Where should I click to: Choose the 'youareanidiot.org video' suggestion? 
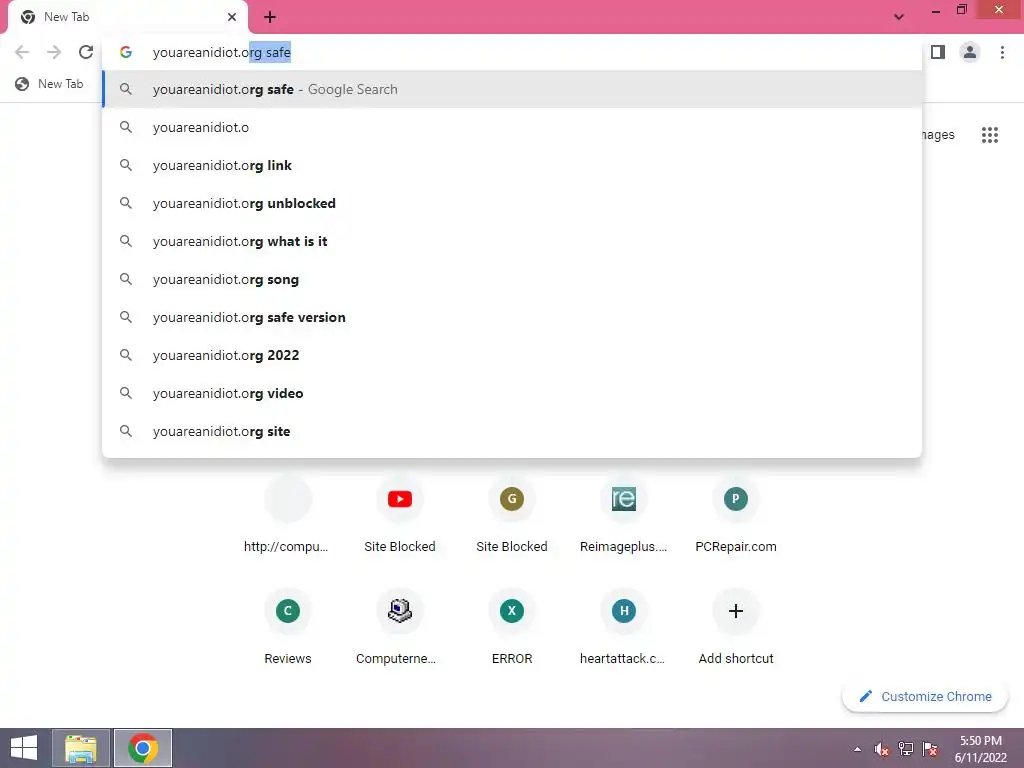(512, 393)
